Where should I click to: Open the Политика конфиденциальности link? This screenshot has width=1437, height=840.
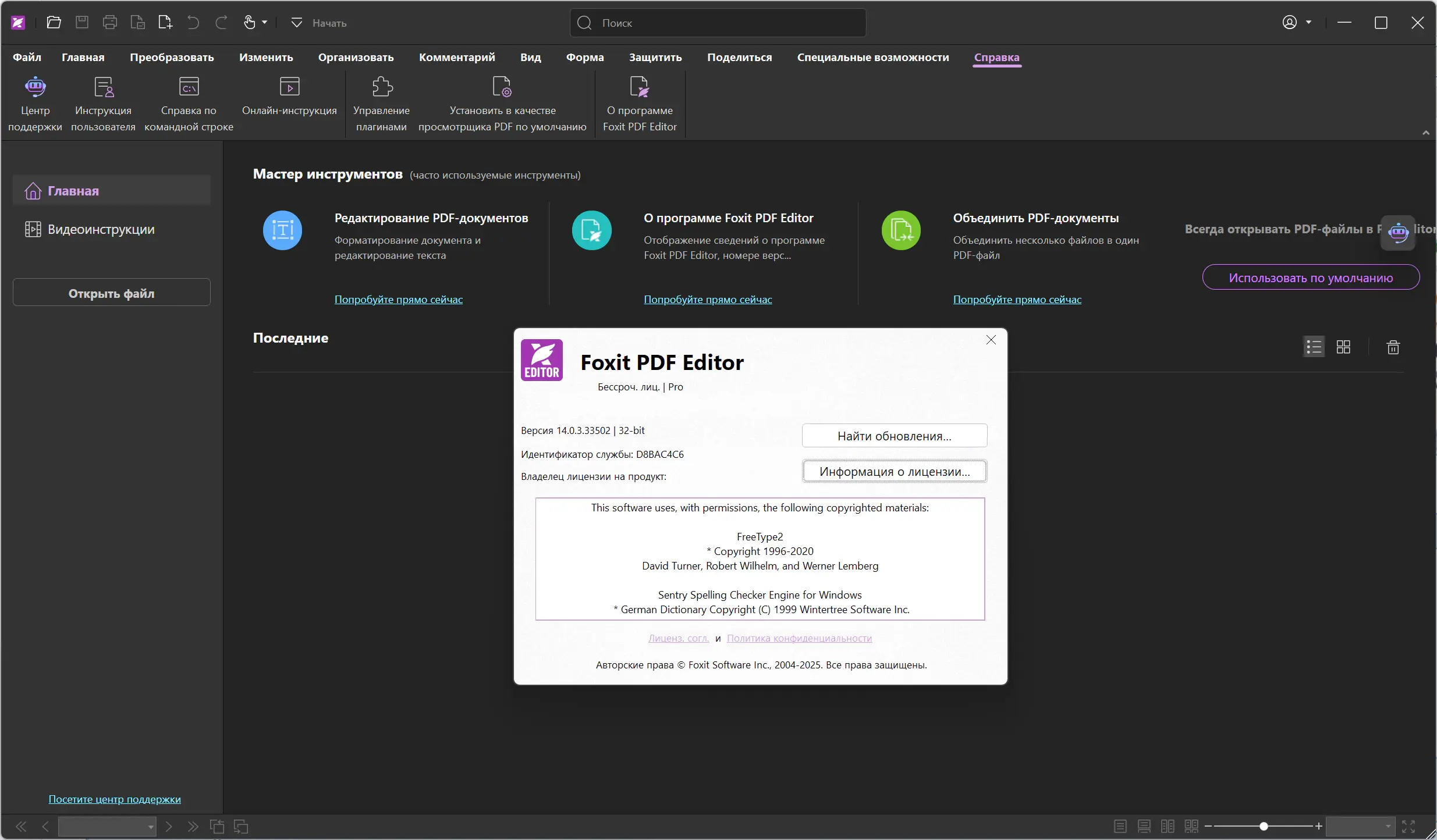tap(799, 638)
